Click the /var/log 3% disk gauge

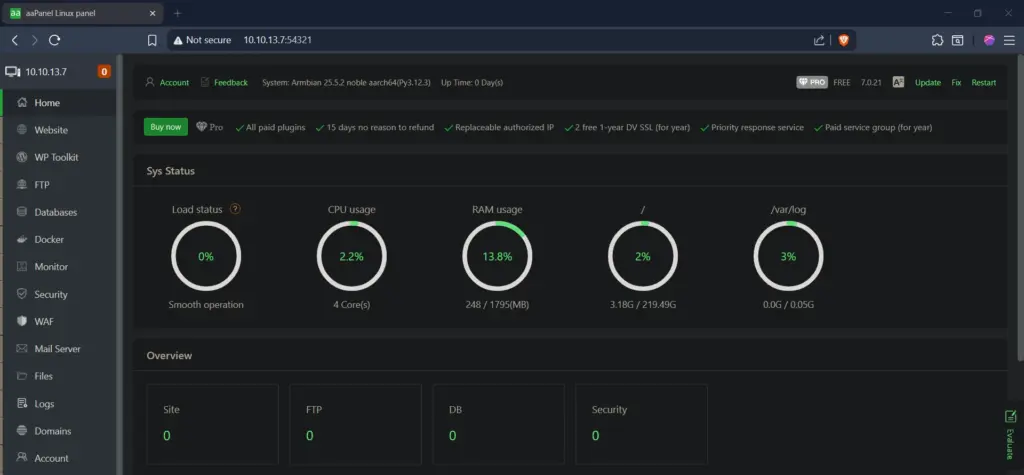click(788, 256)
